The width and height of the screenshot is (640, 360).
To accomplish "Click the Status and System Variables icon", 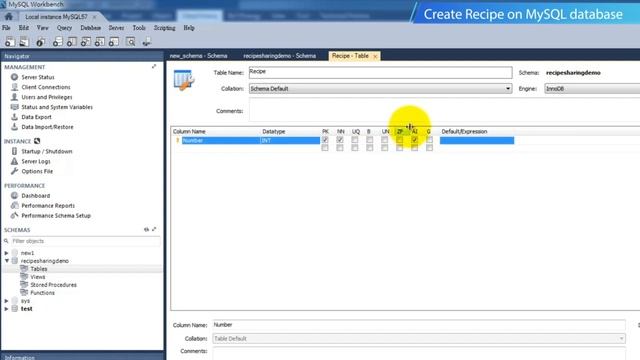I will [14, 107].
